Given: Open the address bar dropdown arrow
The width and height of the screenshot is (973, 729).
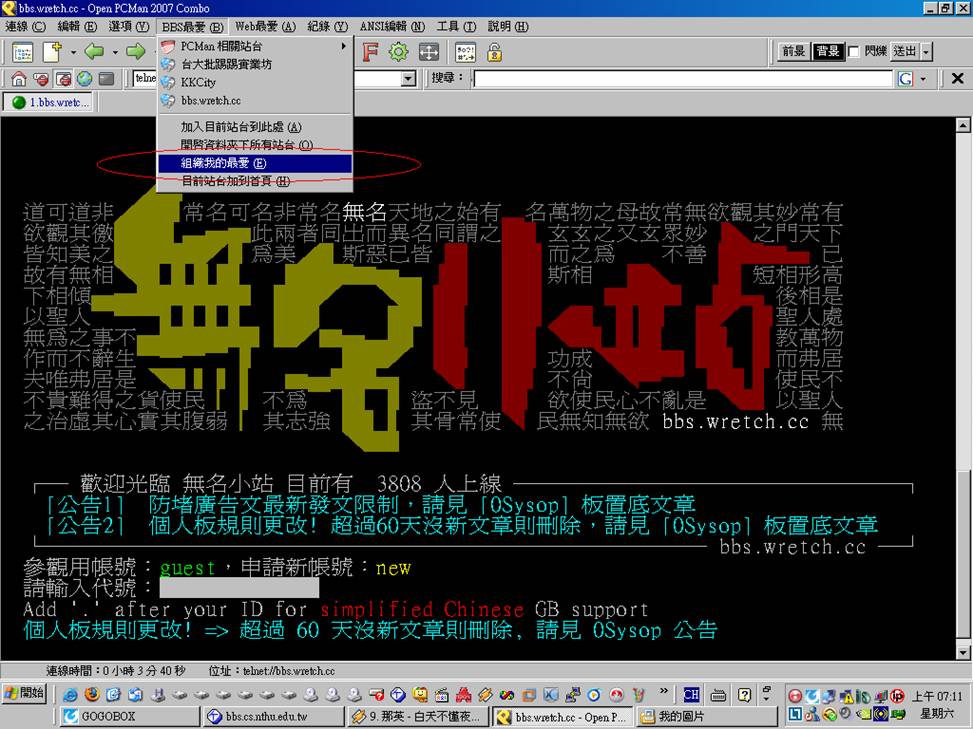Looking at the screenshot, I should coord(408,79).
